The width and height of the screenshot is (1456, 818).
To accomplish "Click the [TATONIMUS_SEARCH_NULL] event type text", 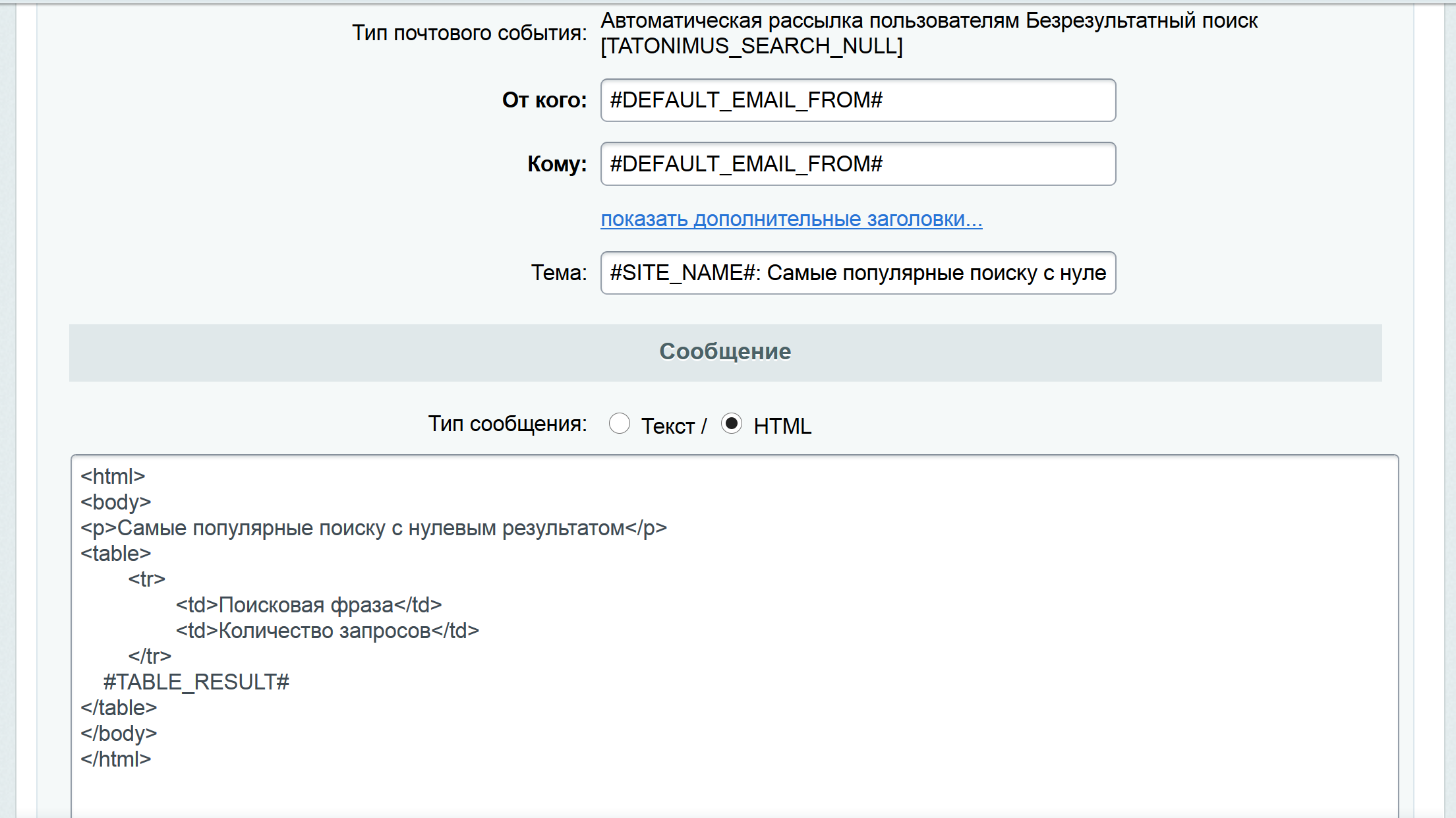I will [751, 46].
